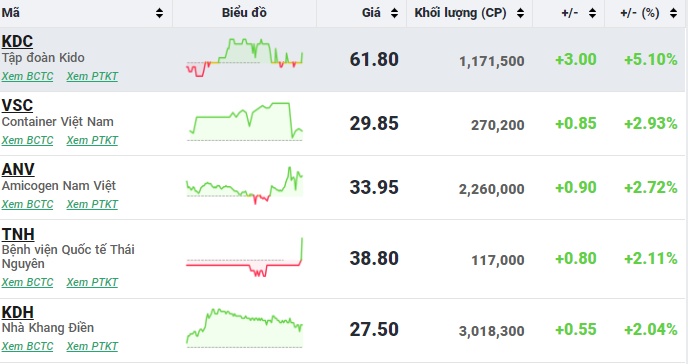
Task: View Xem PTKT for KDH
Action: coord(92,346)
